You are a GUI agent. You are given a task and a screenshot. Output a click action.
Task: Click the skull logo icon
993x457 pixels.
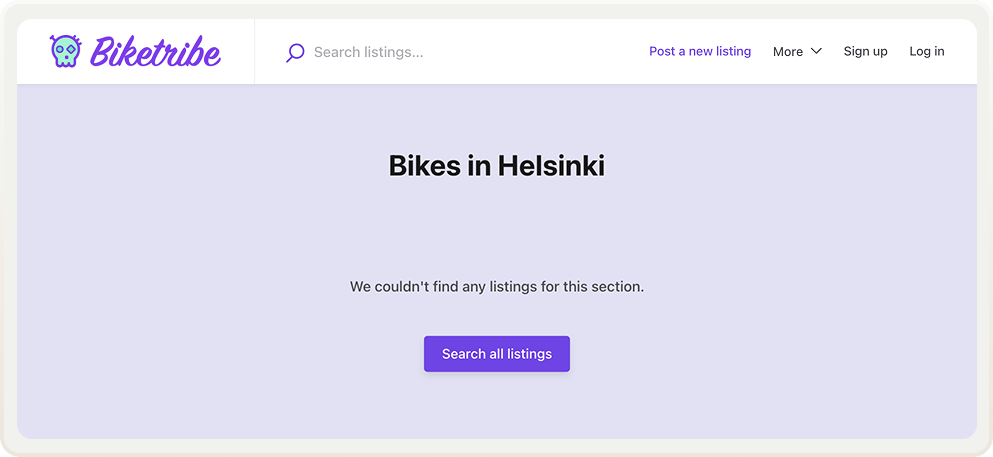point(64,51)
